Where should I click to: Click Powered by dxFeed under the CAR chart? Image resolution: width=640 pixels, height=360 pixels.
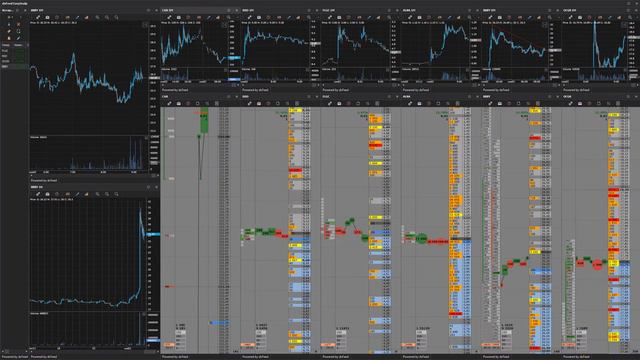click(175, 90)
